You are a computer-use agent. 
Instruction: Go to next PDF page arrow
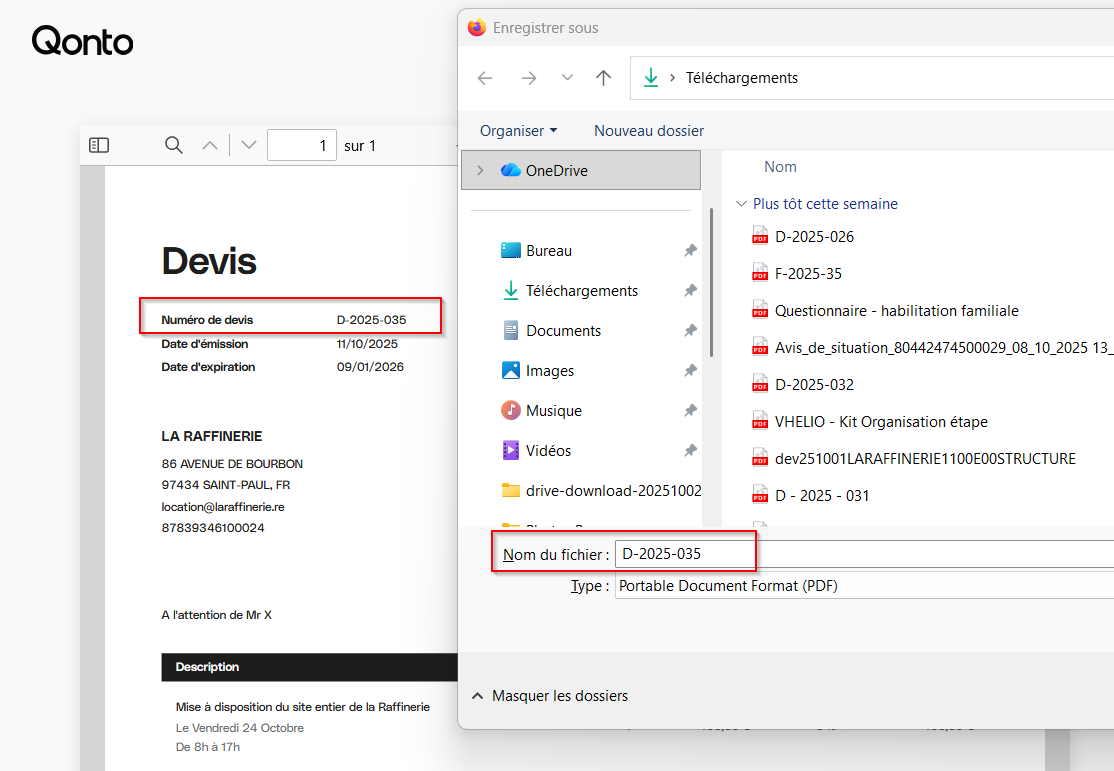[249, 146]
